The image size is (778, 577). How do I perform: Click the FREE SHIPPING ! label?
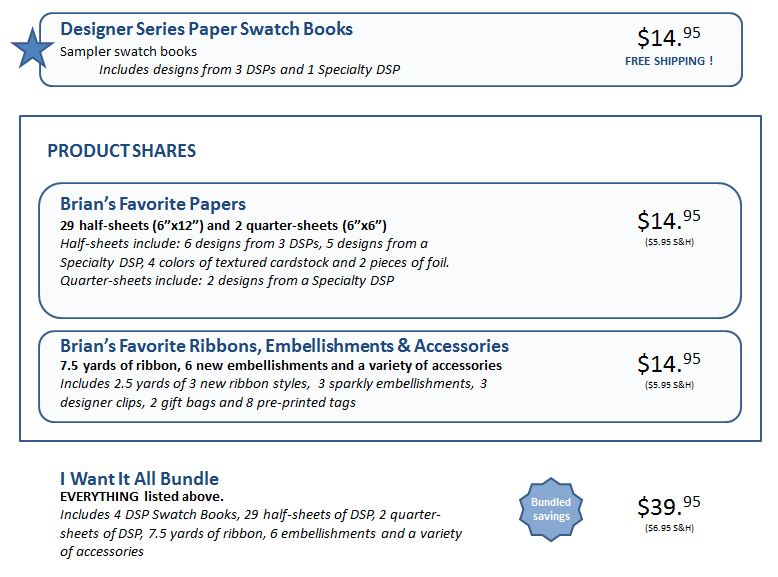pos(669,61)
